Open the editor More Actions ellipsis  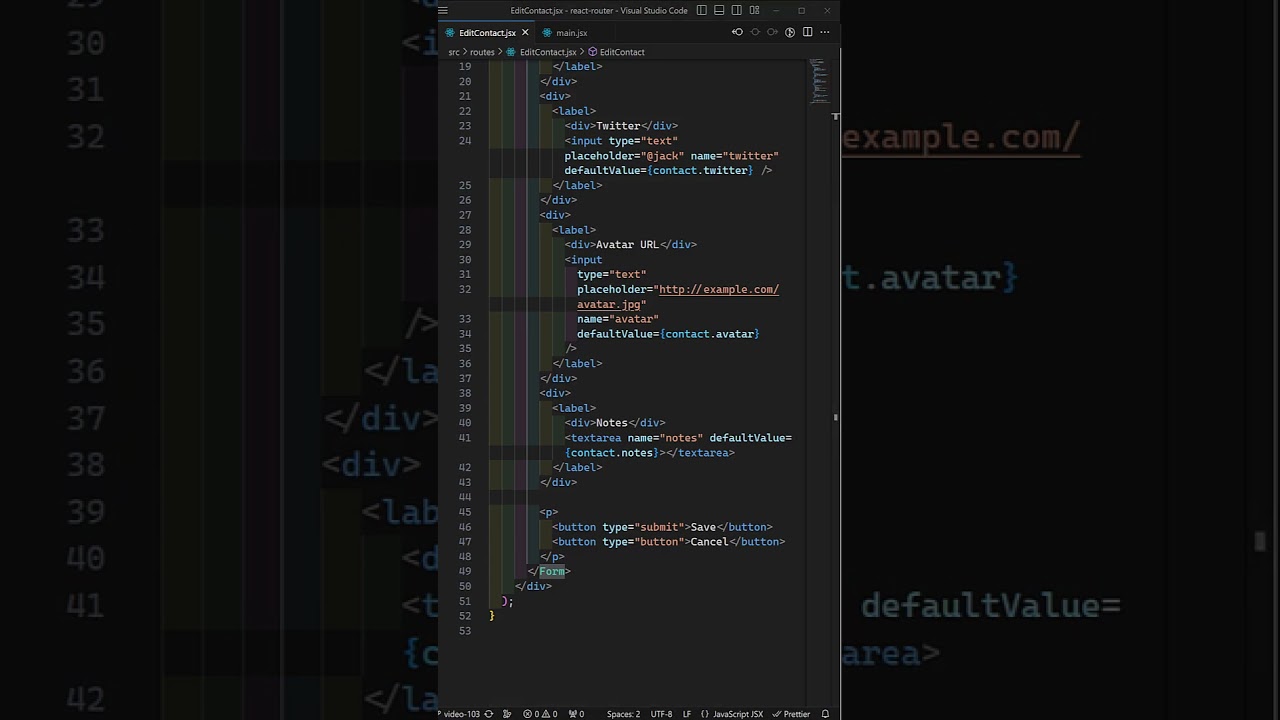[x=825, y=32]
